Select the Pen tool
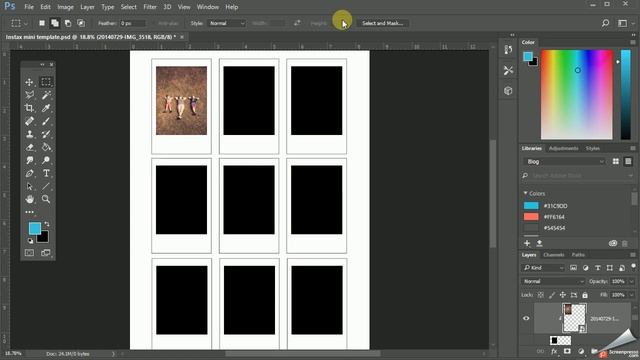This screenshot has width=640, height=360. click(29, 173)
